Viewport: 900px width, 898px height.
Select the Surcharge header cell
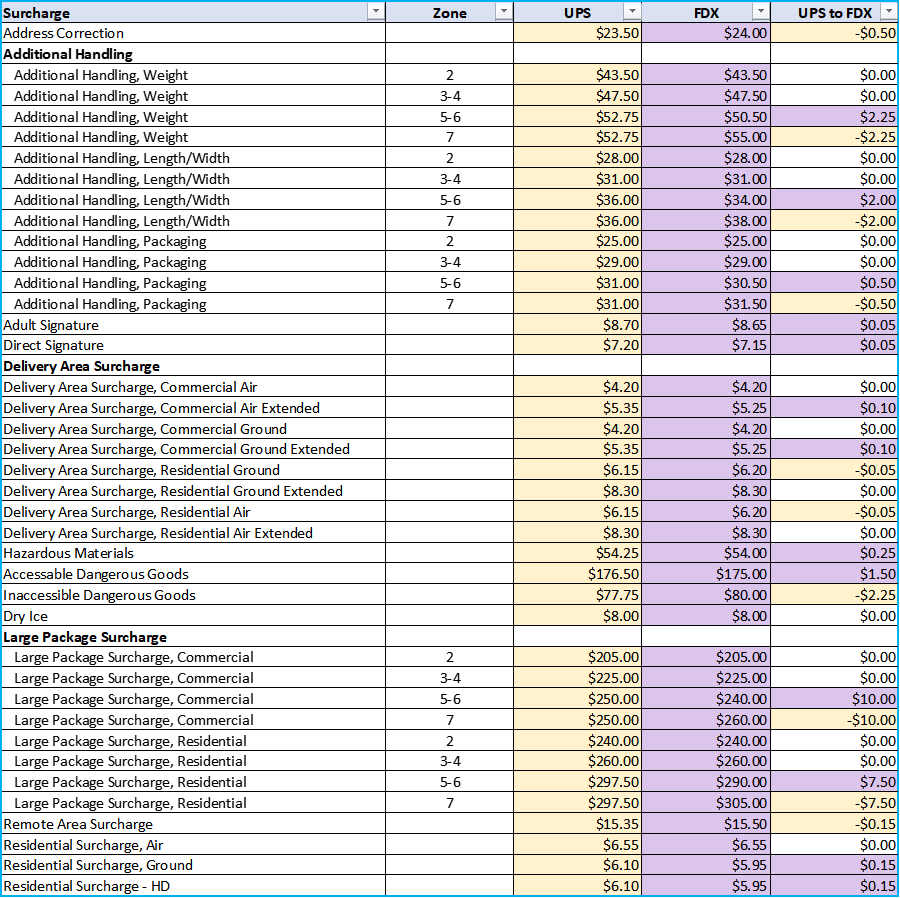pyautogui.click(x=193, y=12)
